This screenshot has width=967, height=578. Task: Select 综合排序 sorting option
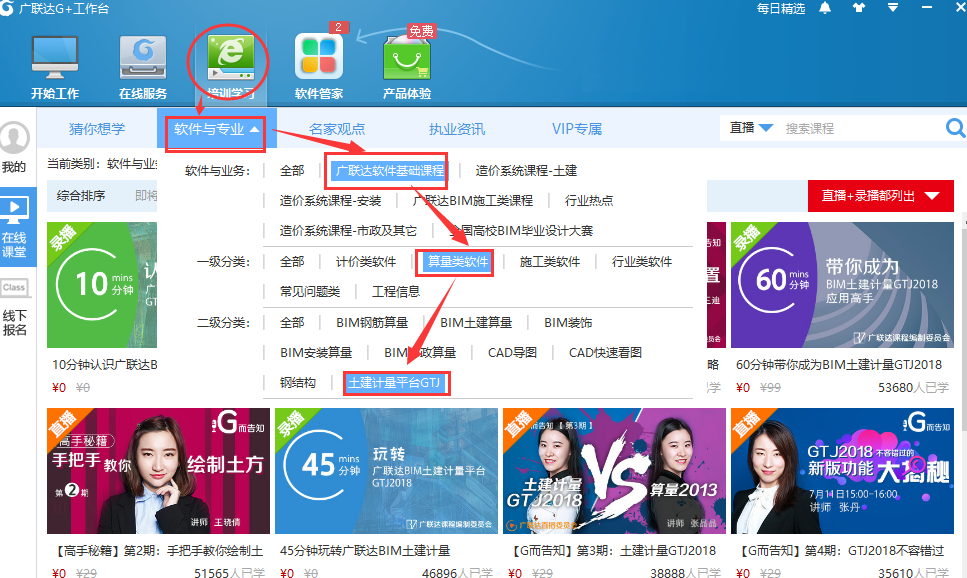point(81,196)
